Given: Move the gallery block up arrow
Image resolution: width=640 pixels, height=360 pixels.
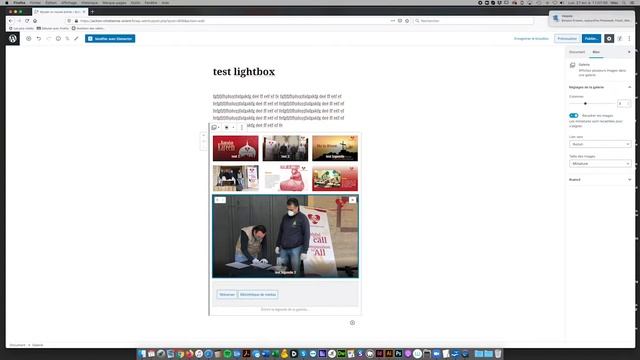Looking at the screenshot, I should (x=203, y=135).
